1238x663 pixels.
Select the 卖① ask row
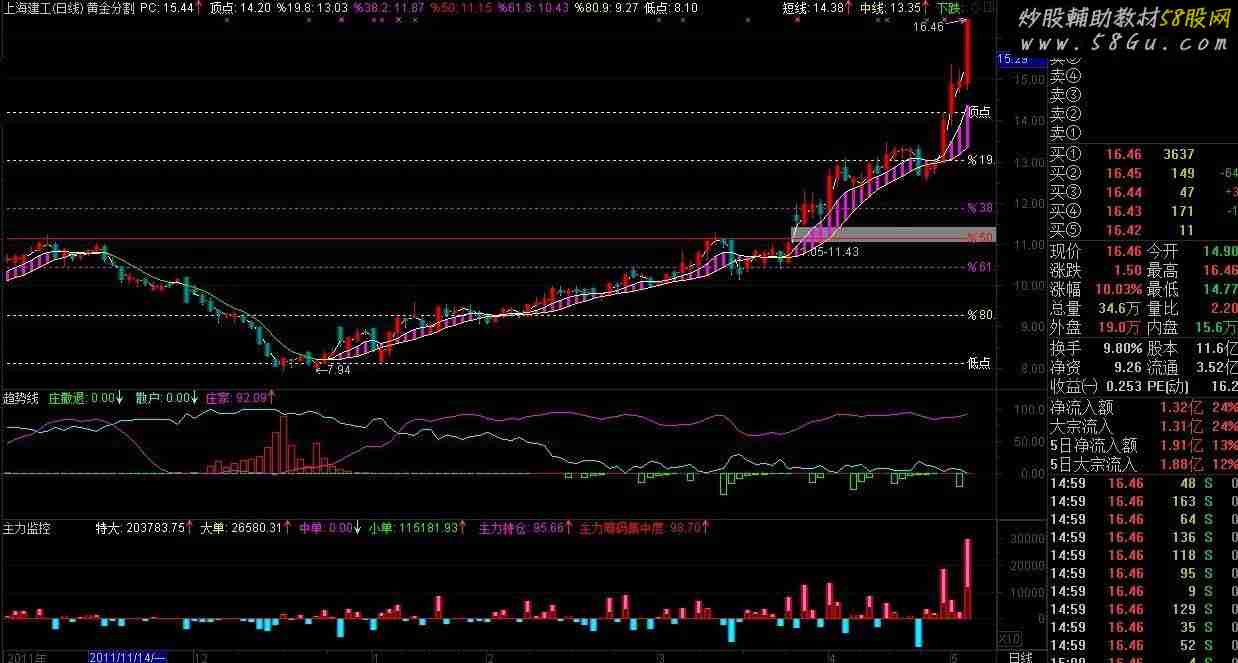pos(1066,133)
